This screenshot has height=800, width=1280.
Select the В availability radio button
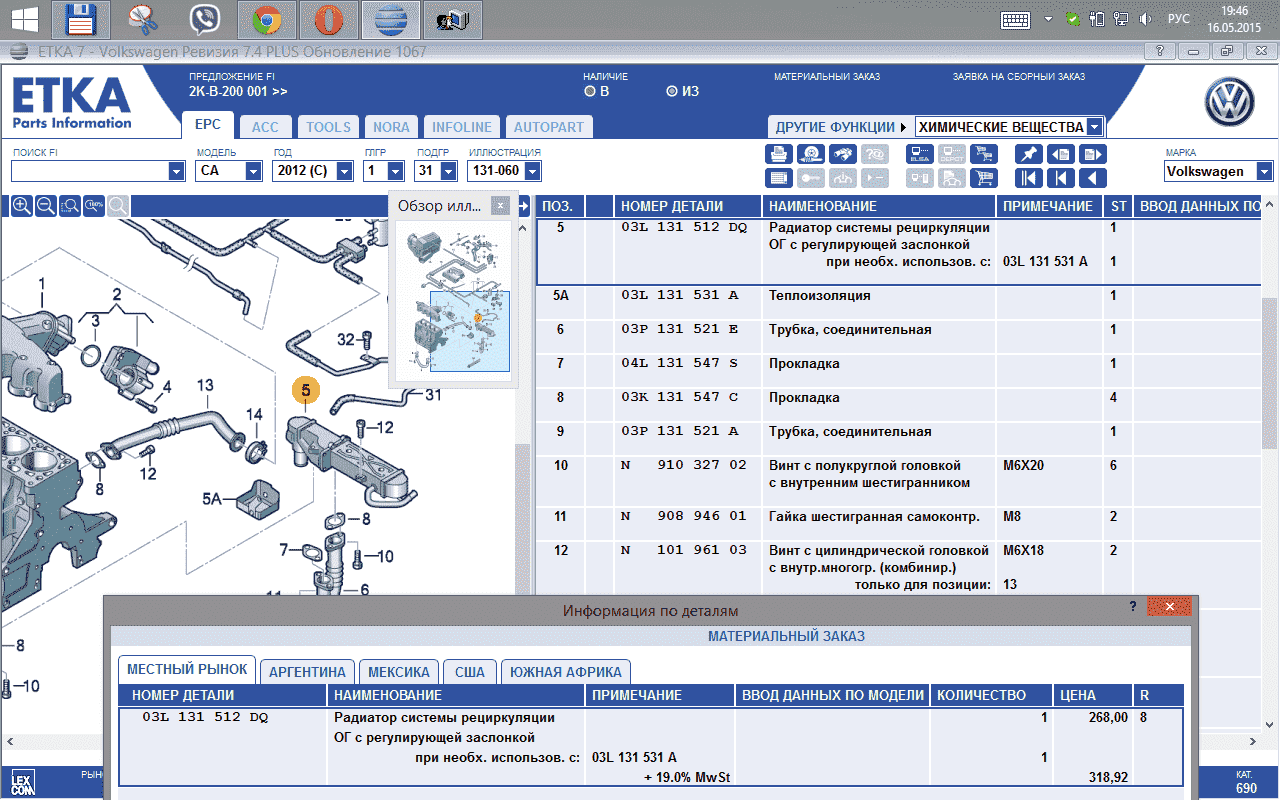590,91
